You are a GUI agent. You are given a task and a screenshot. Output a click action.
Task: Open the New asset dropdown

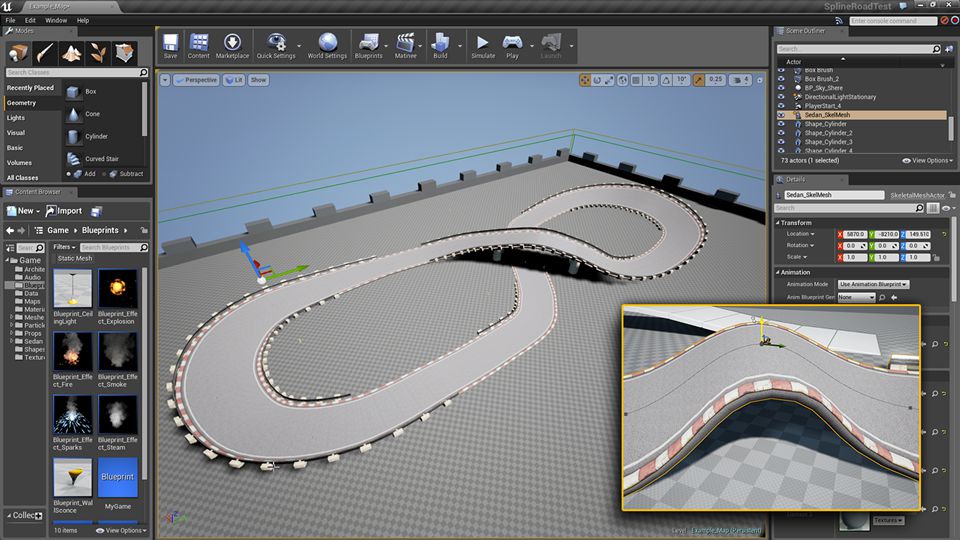[x=23, y=211]
